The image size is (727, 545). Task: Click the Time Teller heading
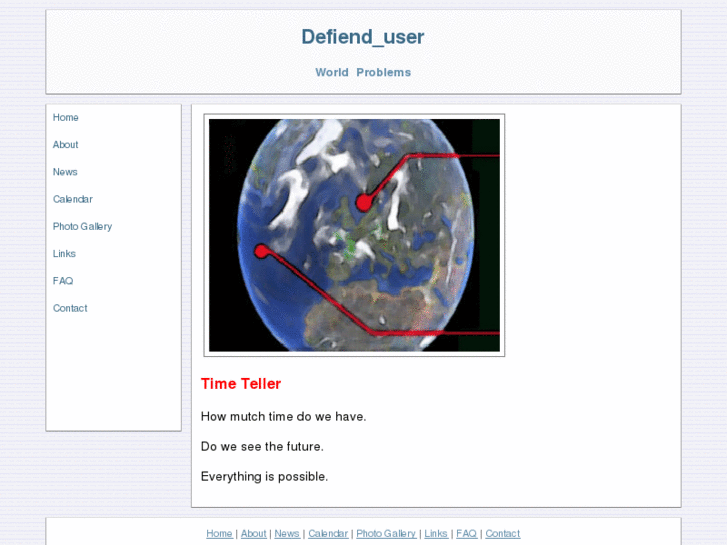[x=241, y=384]
